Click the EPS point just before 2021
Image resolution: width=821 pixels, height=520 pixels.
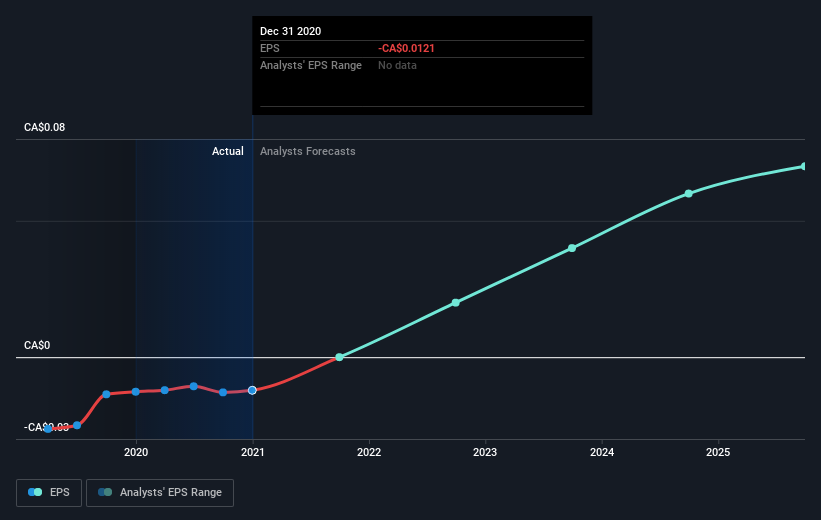pyautogui.click(x=223, y=392)
